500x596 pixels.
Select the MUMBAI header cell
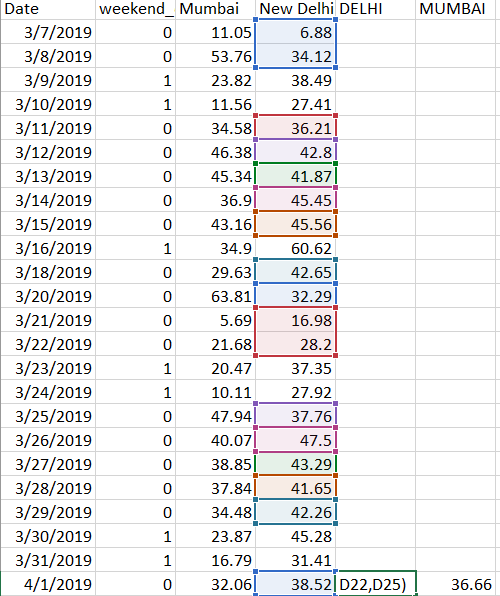(x=456, y=9)
